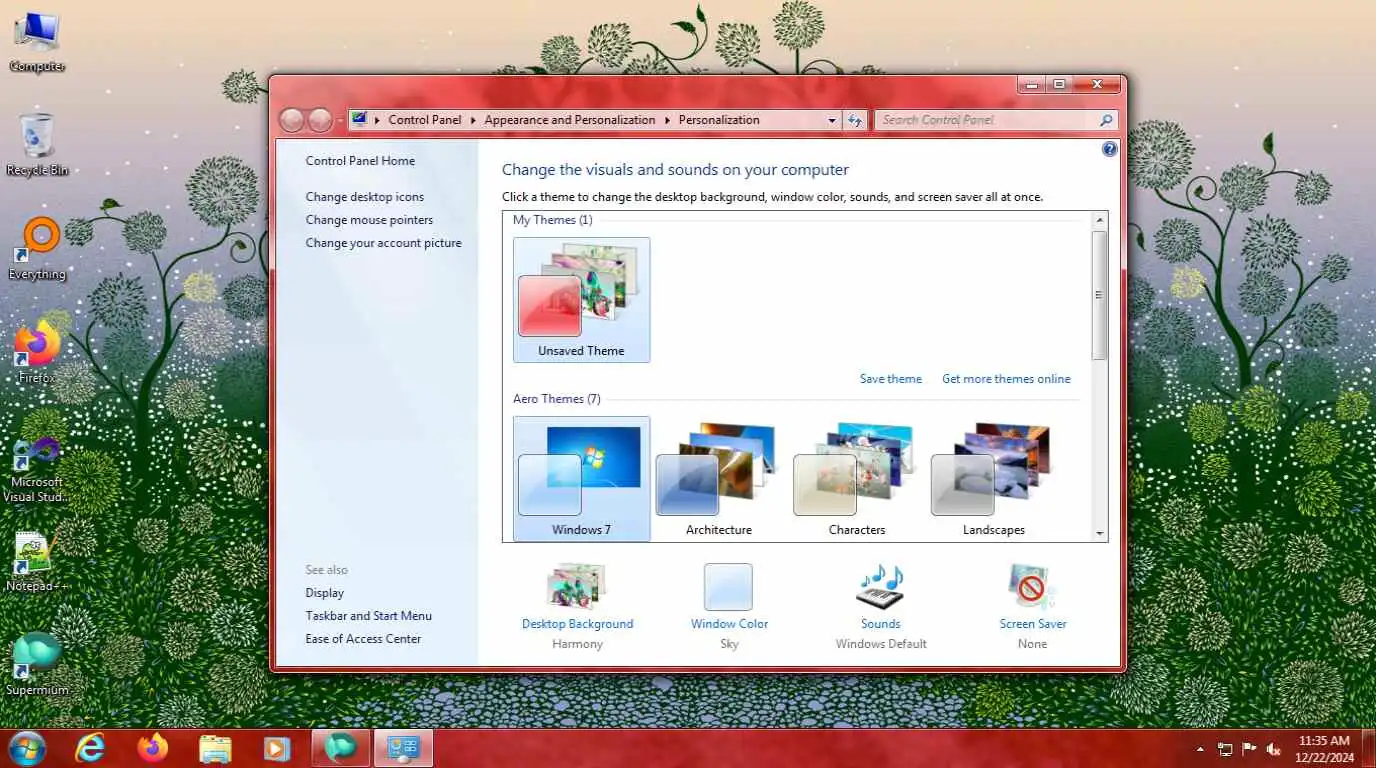
Task: Click the Screen Saver text link
Action: pos(1033,624)
